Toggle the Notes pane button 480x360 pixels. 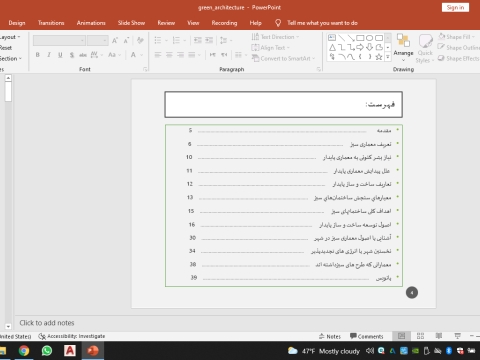pos(330,336)
